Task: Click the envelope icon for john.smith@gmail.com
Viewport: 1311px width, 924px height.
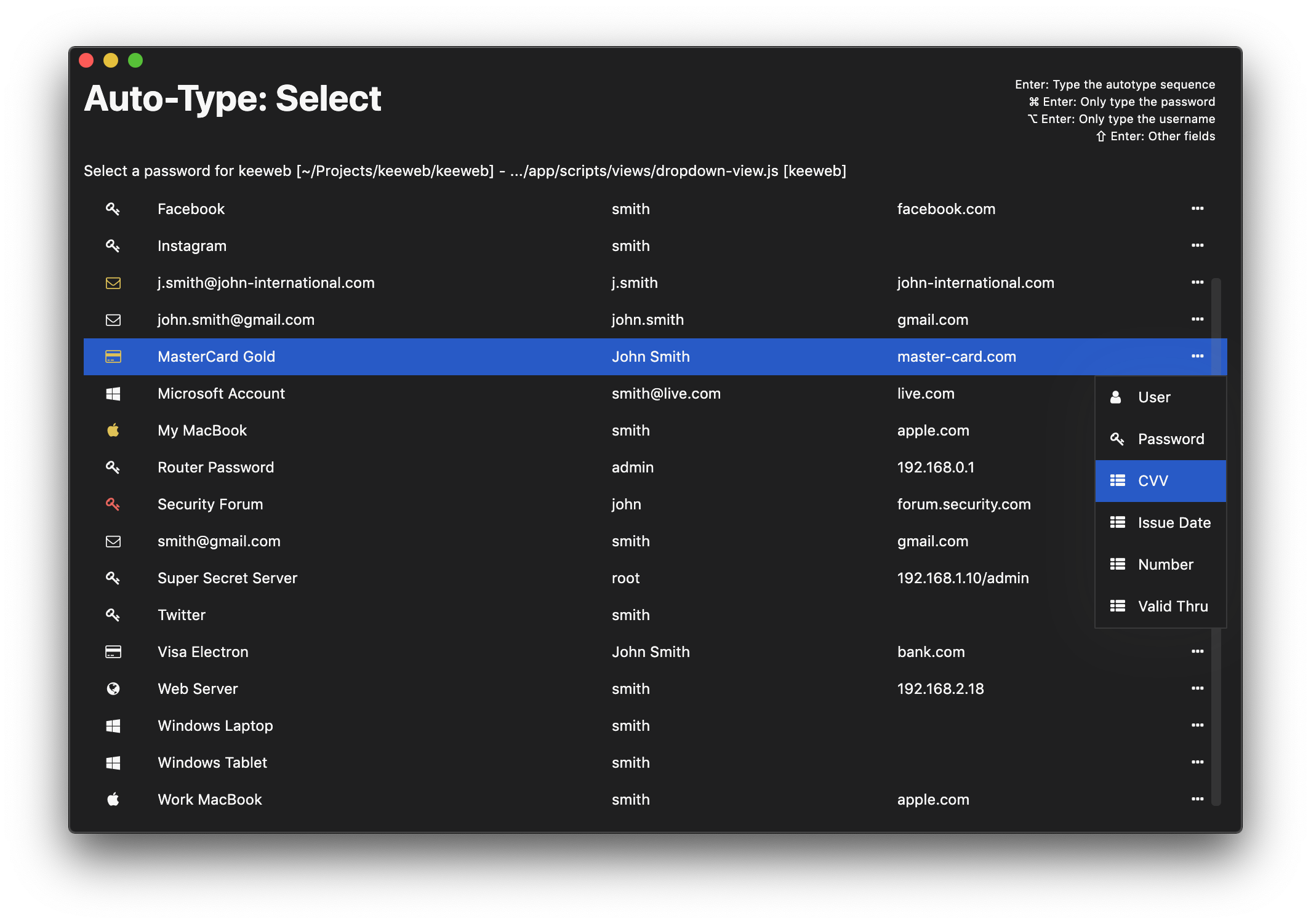Action: (x=113, y=320)
